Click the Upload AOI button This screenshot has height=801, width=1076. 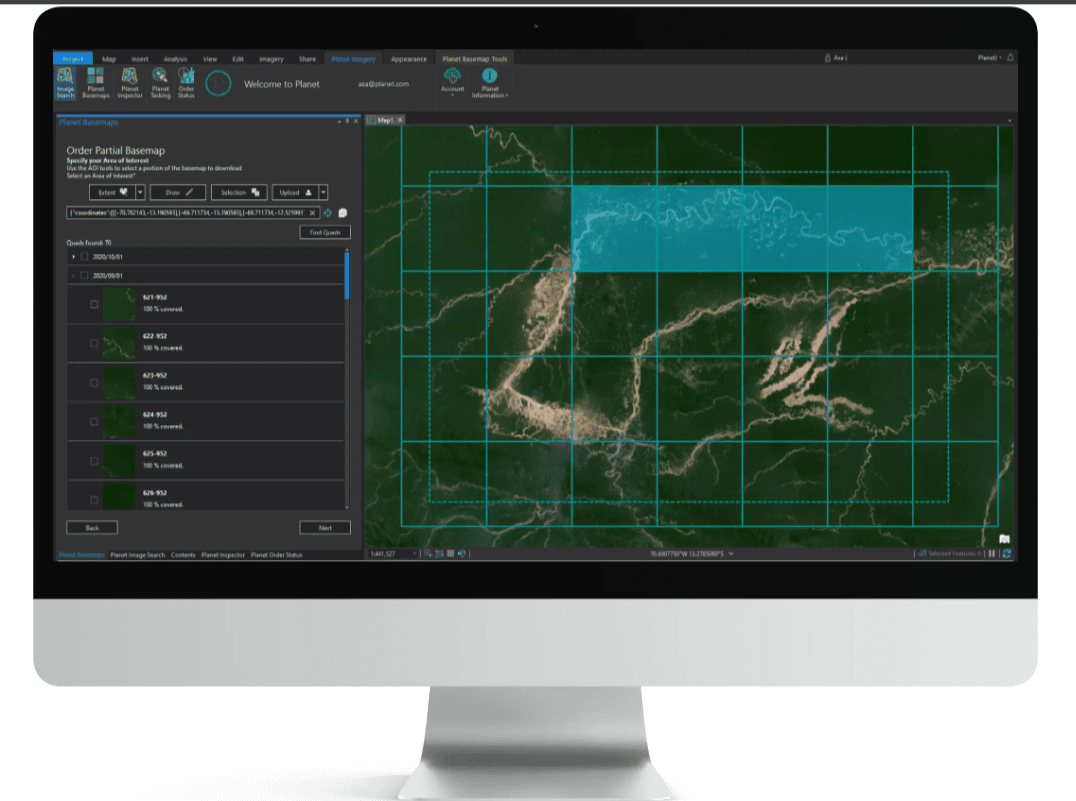click(296, 192)
